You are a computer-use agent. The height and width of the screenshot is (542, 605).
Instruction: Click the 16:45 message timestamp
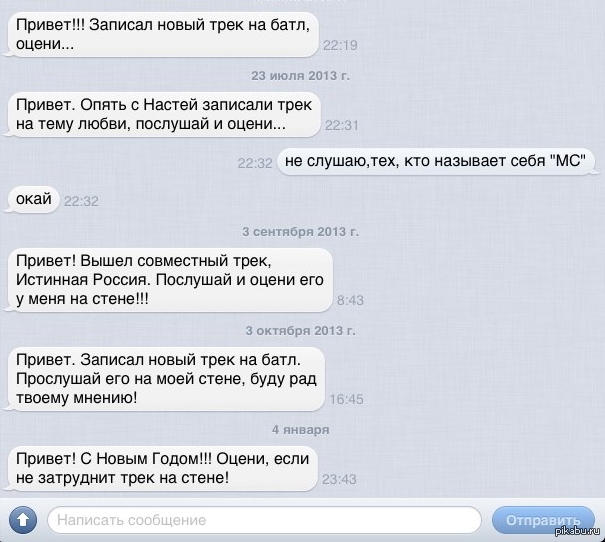click(x=346, y=399)
